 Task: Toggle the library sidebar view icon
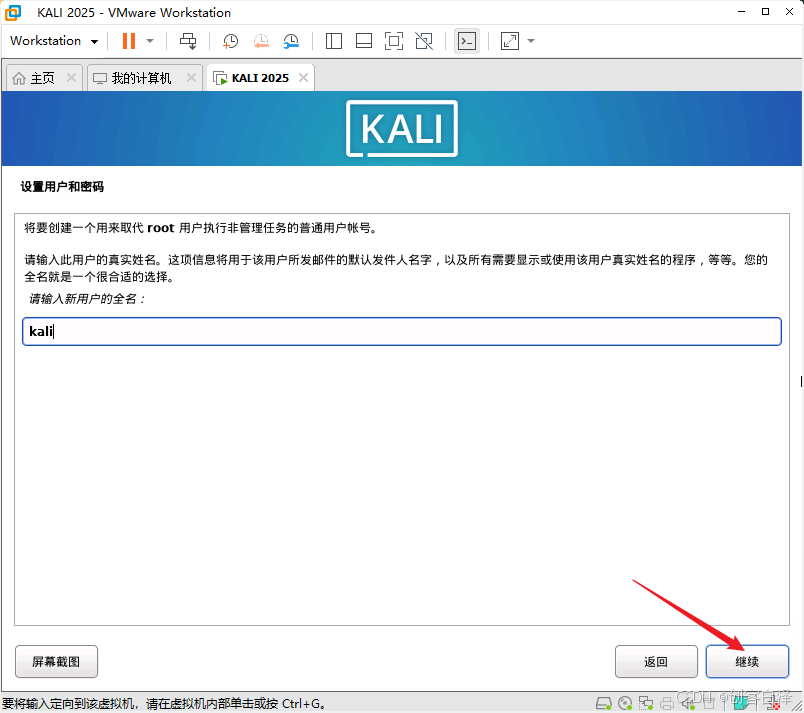pos(334,41)
